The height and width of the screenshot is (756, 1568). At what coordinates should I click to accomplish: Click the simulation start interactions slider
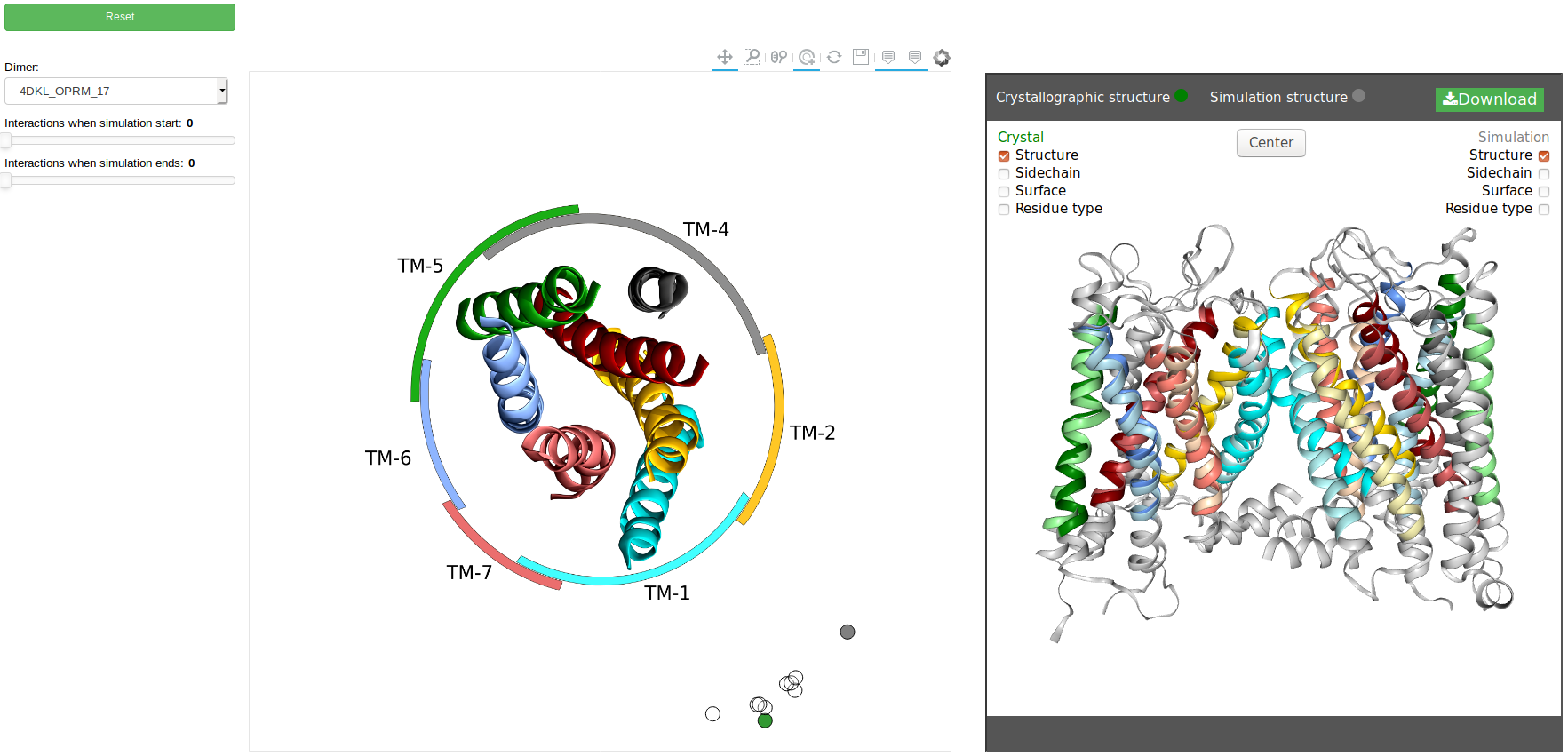[120, 140]
